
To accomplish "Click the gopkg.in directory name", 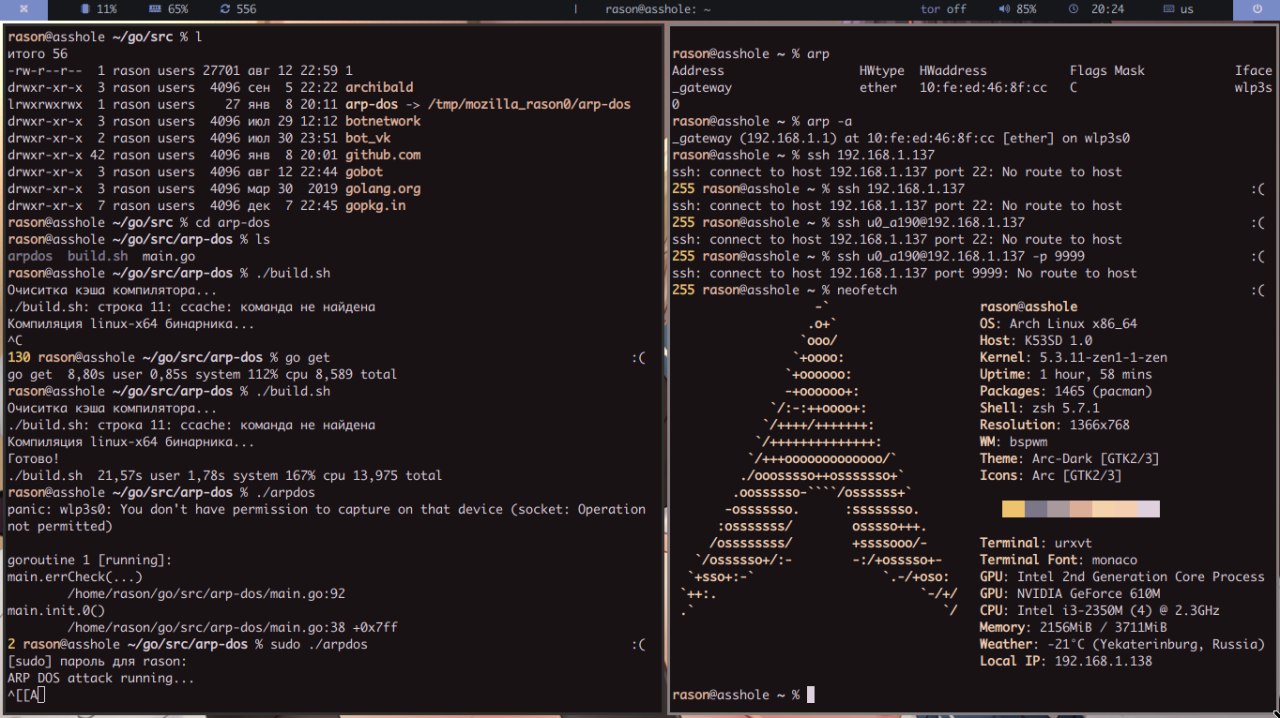I will pos(375,205).
